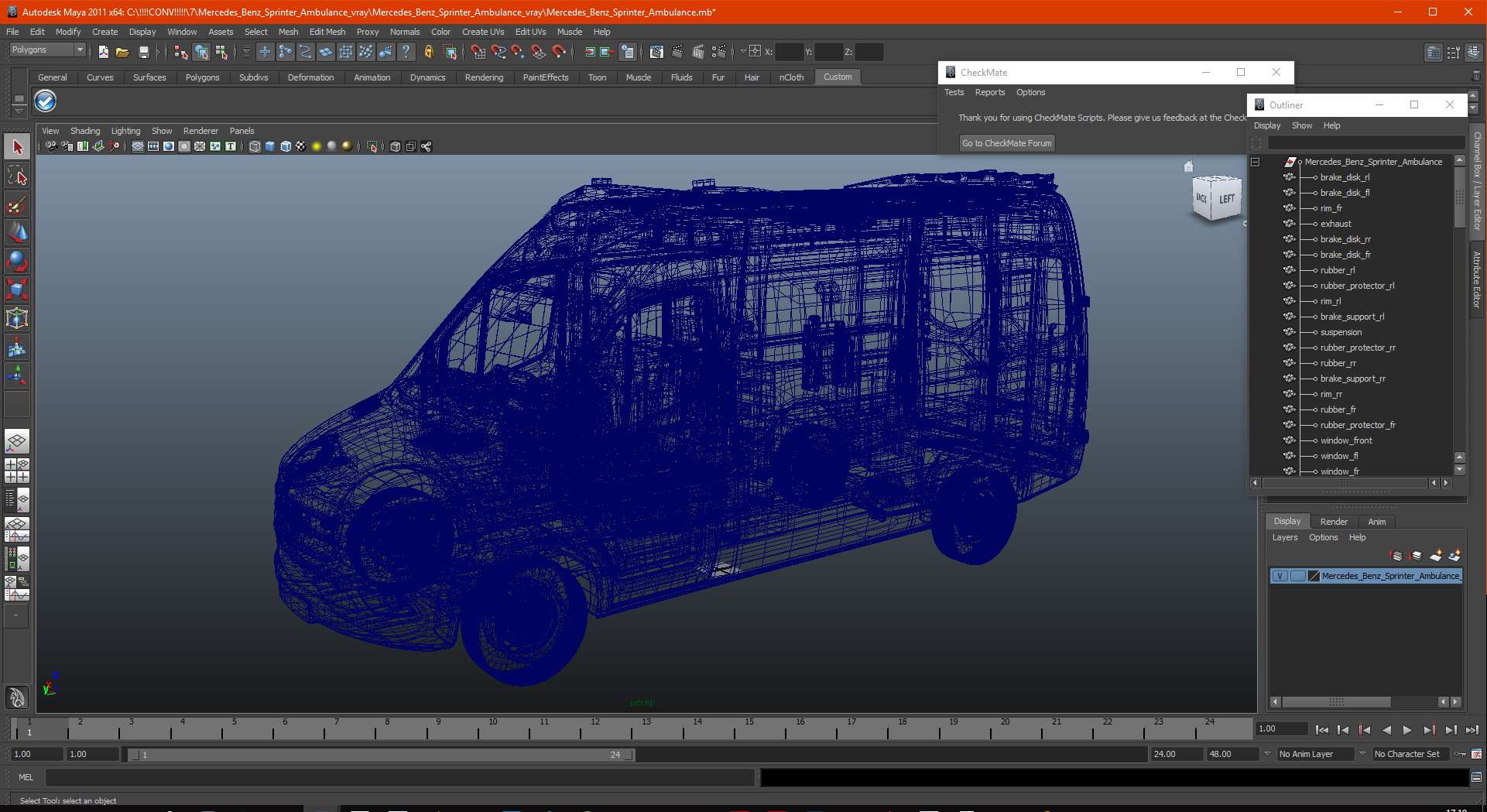Open the Edit Mesh menu
1487x812 pixels.
(x=327, y=32)
